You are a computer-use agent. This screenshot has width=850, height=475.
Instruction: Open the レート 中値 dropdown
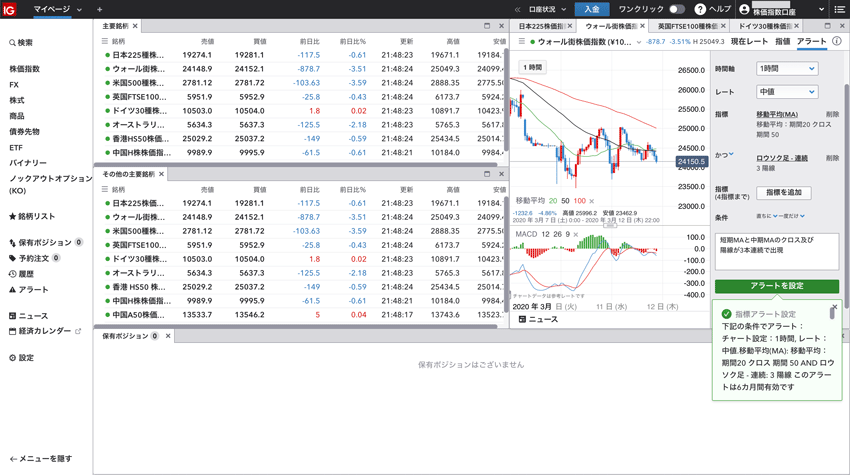787,92
